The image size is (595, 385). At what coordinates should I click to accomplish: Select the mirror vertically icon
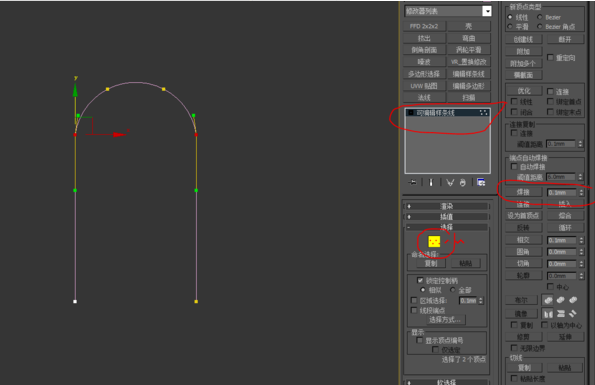click(x=560, y=314)
